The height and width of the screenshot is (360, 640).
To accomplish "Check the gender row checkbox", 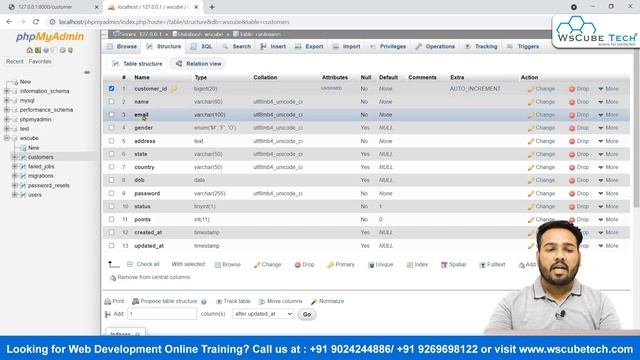I will coord(111,127).
